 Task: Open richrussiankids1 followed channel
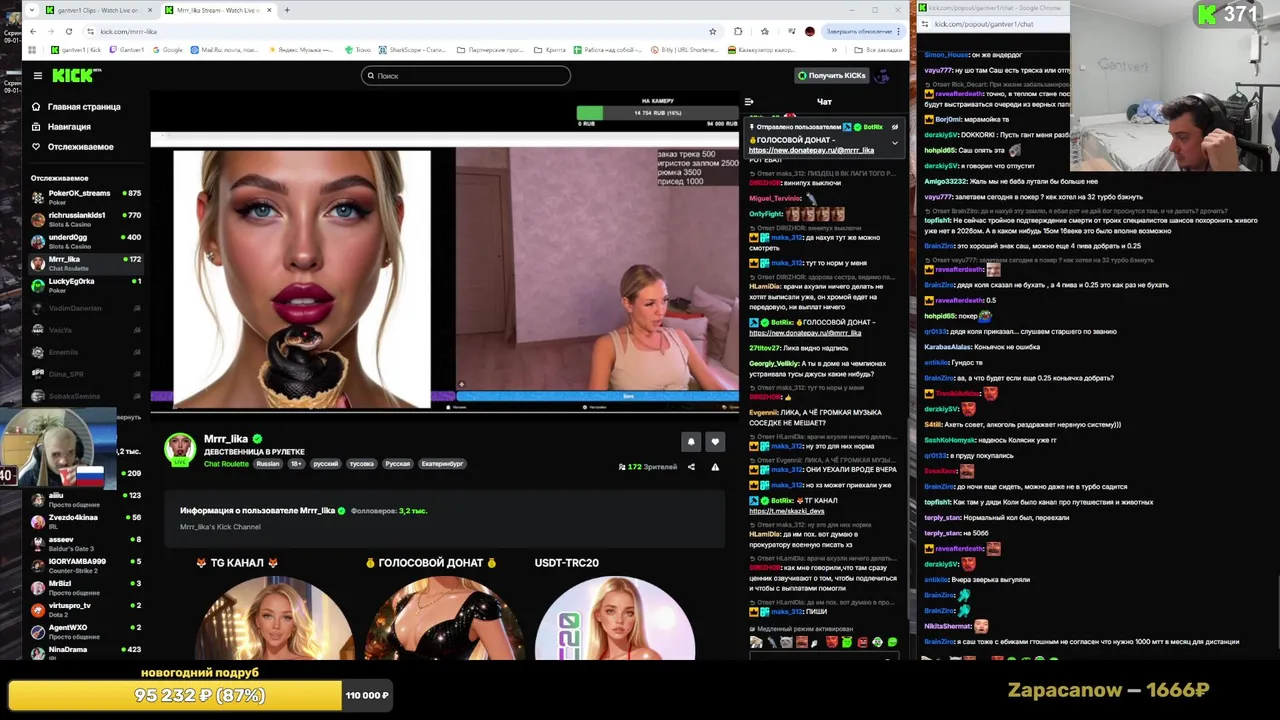pos(86,219)
